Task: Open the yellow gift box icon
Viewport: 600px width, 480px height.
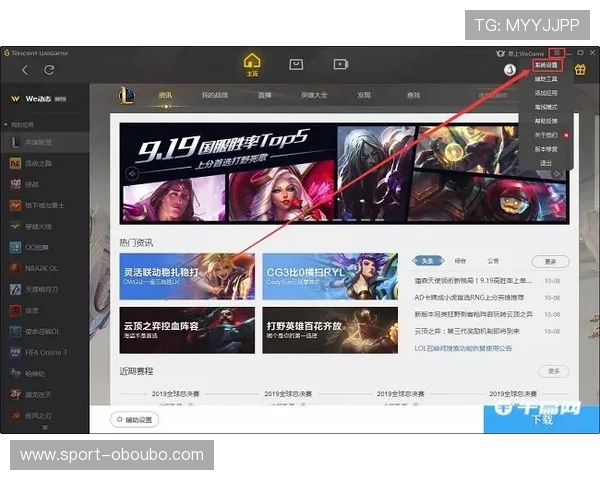Action: coord(580,70)
